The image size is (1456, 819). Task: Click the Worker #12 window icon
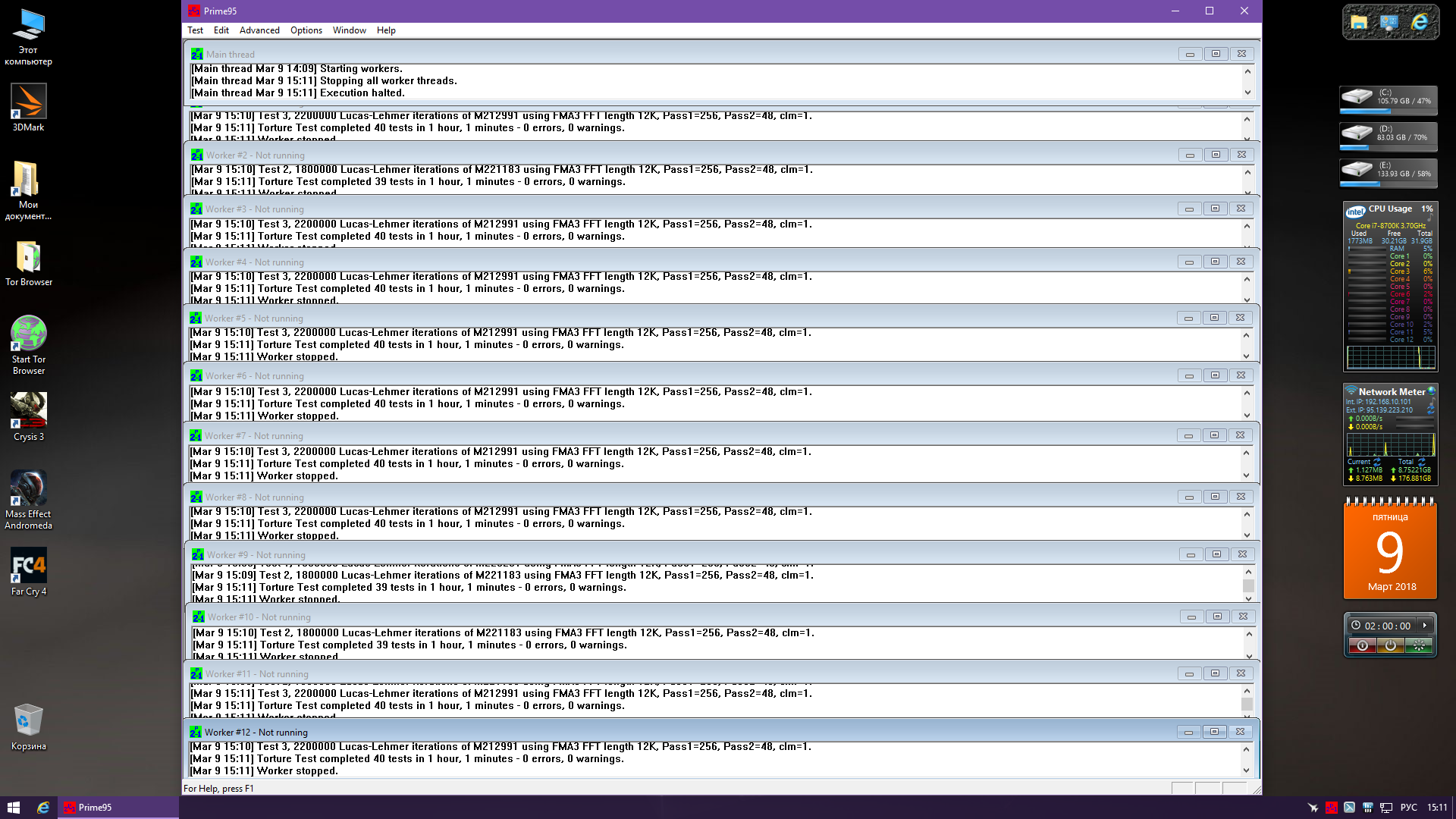tap(196, 732)
